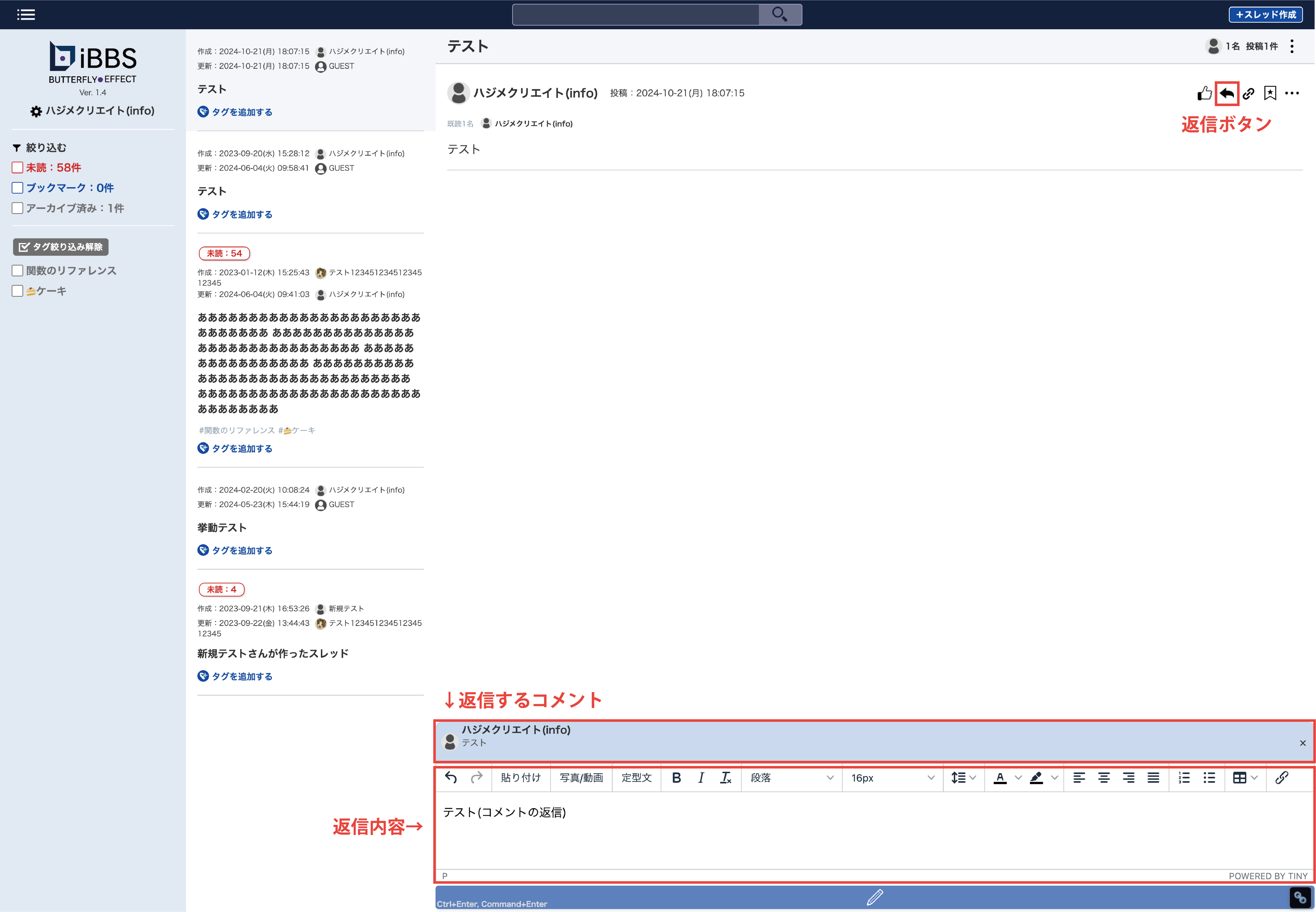
Task: Open the line height dropdown
Action: [963, 778]
